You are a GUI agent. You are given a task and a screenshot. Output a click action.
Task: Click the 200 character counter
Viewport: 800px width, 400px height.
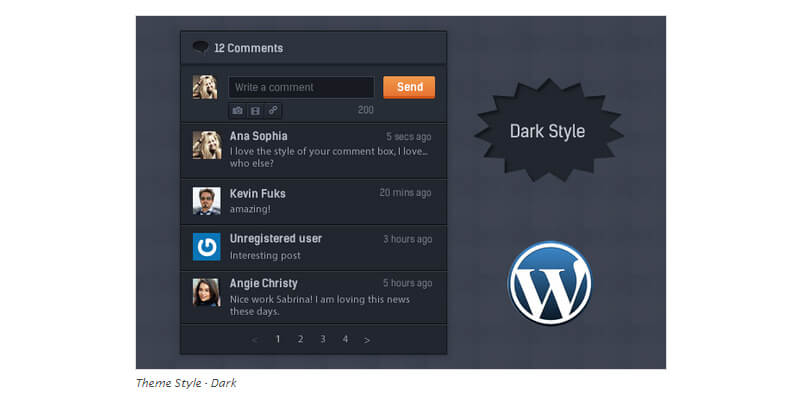366,110
